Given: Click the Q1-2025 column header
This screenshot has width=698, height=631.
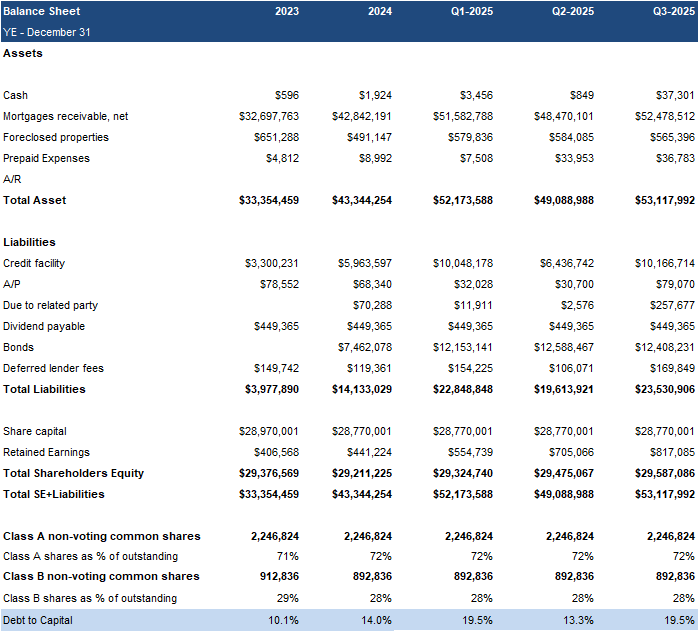Looking at the screenshot, I should tap(472, 11).
